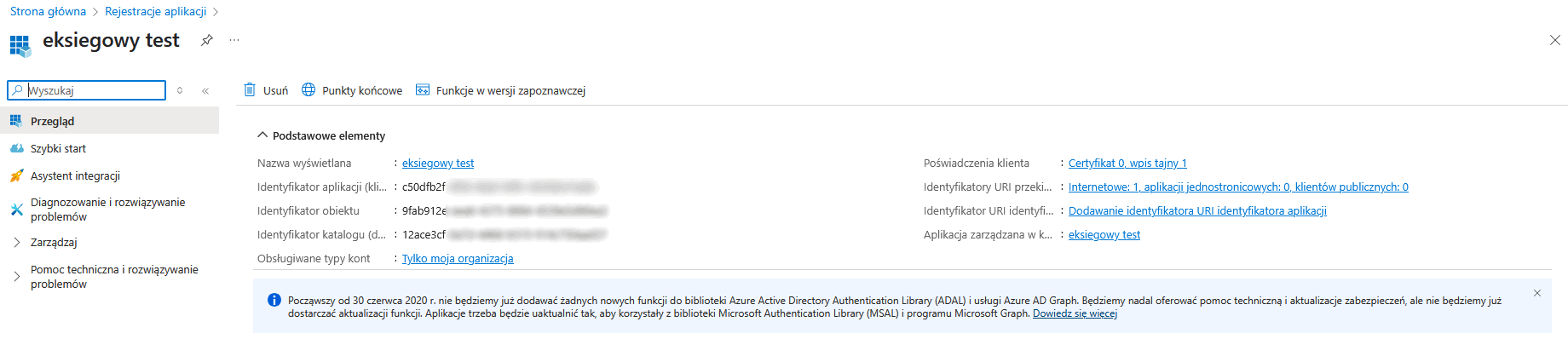Open redirect URI link starting with Internetowe: 1
This screenshot has height=339, width=1568.
(x=1238, y=187)
